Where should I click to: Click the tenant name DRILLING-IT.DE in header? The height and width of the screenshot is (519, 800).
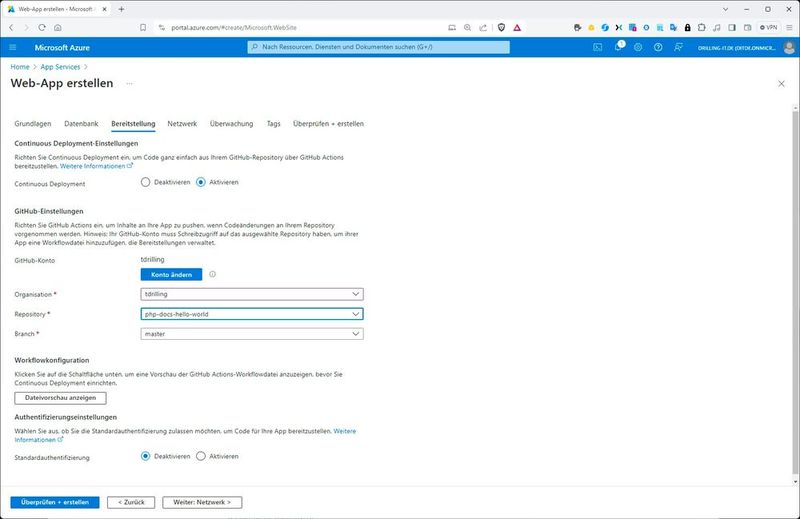(737, 47)
